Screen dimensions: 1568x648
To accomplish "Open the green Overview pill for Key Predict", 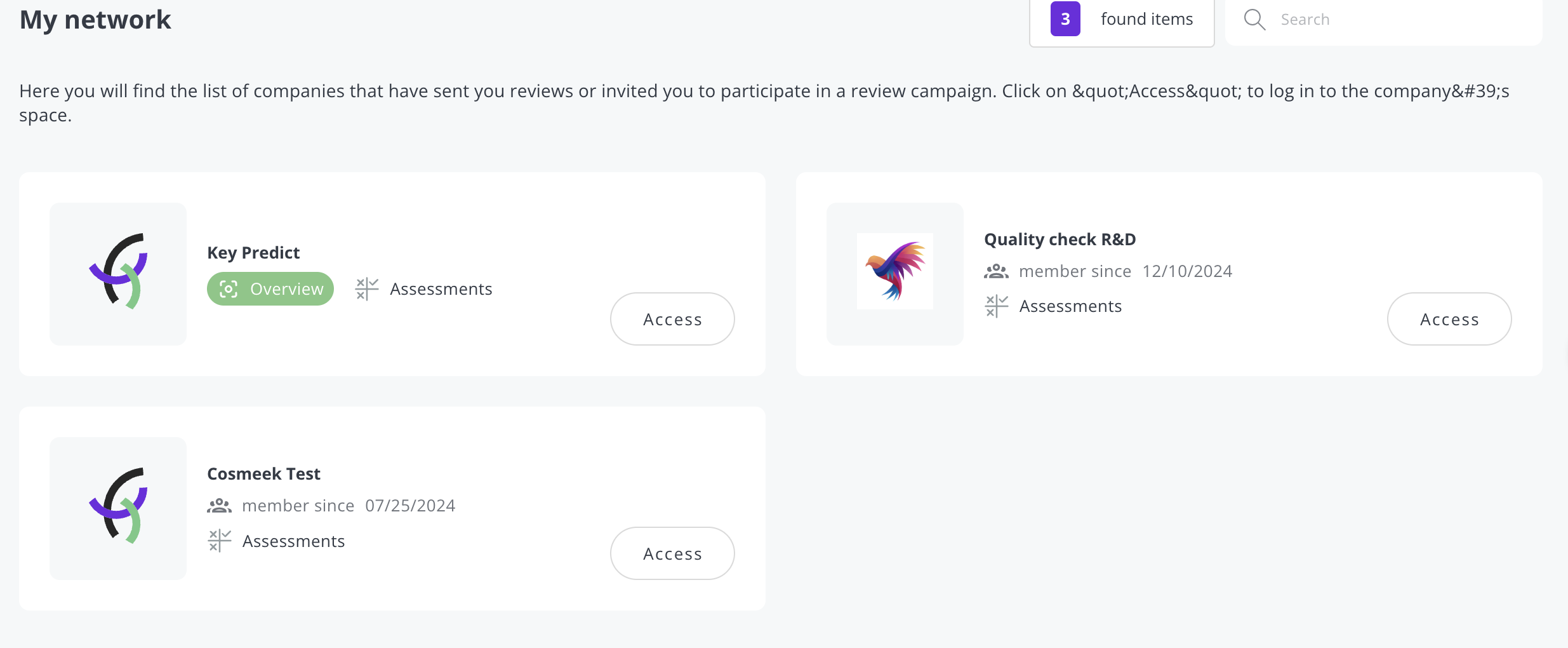I will click(x=270, y=289).
